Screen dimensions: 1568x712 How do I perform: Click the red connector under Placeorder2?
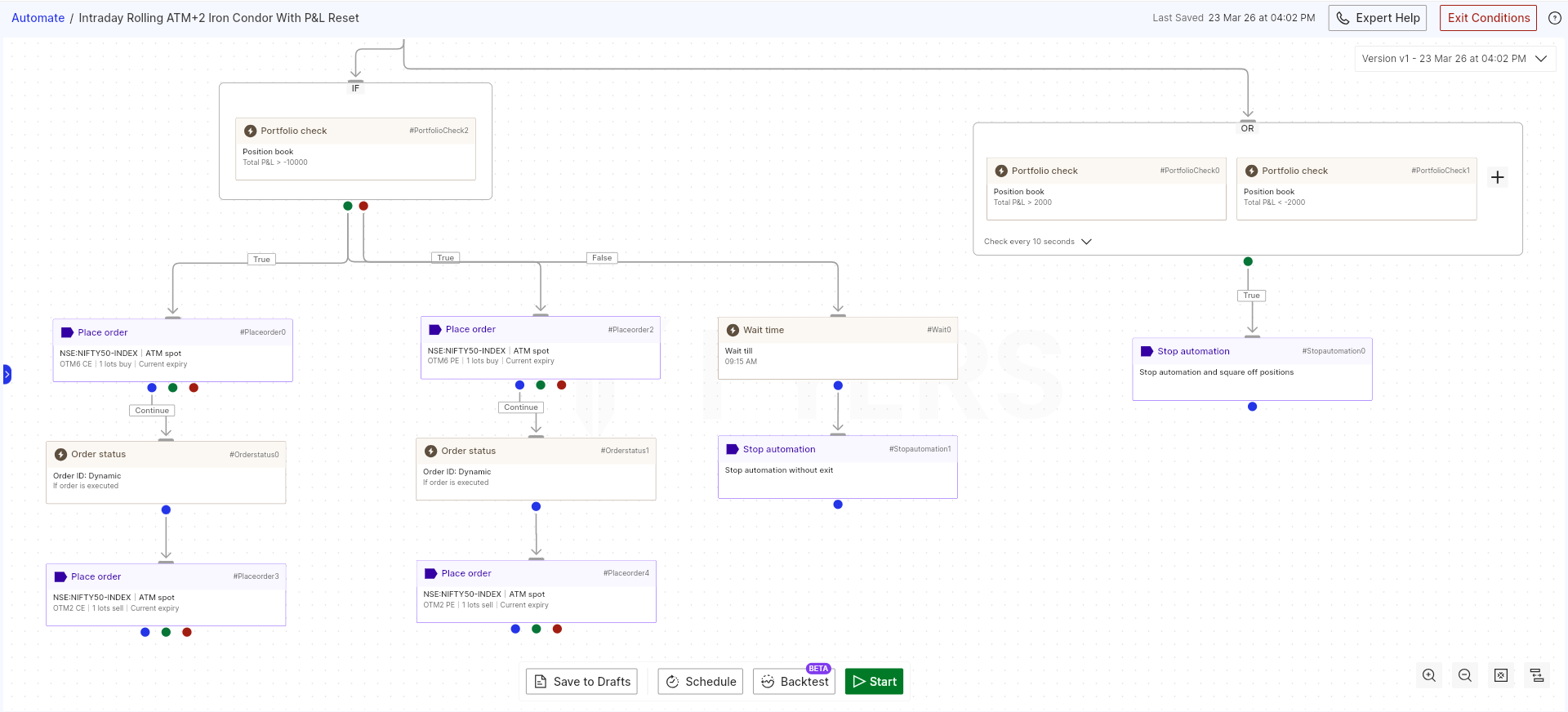tap(561, 385)
